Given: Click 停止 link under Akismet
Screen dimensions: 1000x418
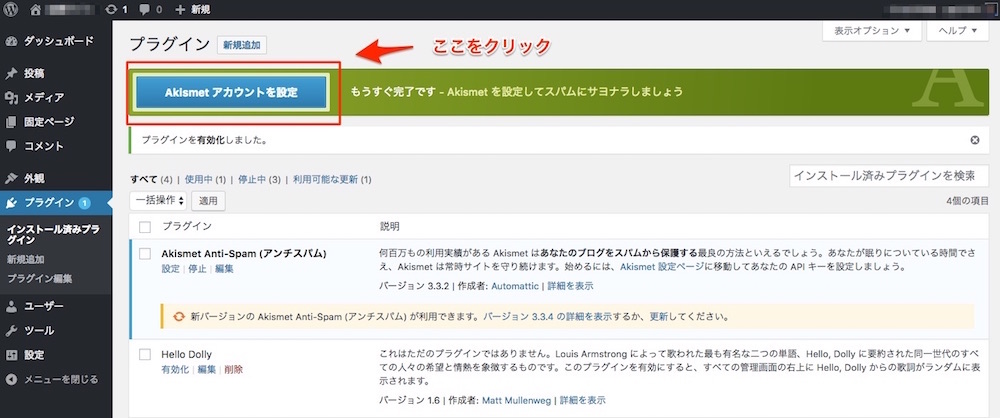Looking at the screenshot, I should tap(197, 269).
